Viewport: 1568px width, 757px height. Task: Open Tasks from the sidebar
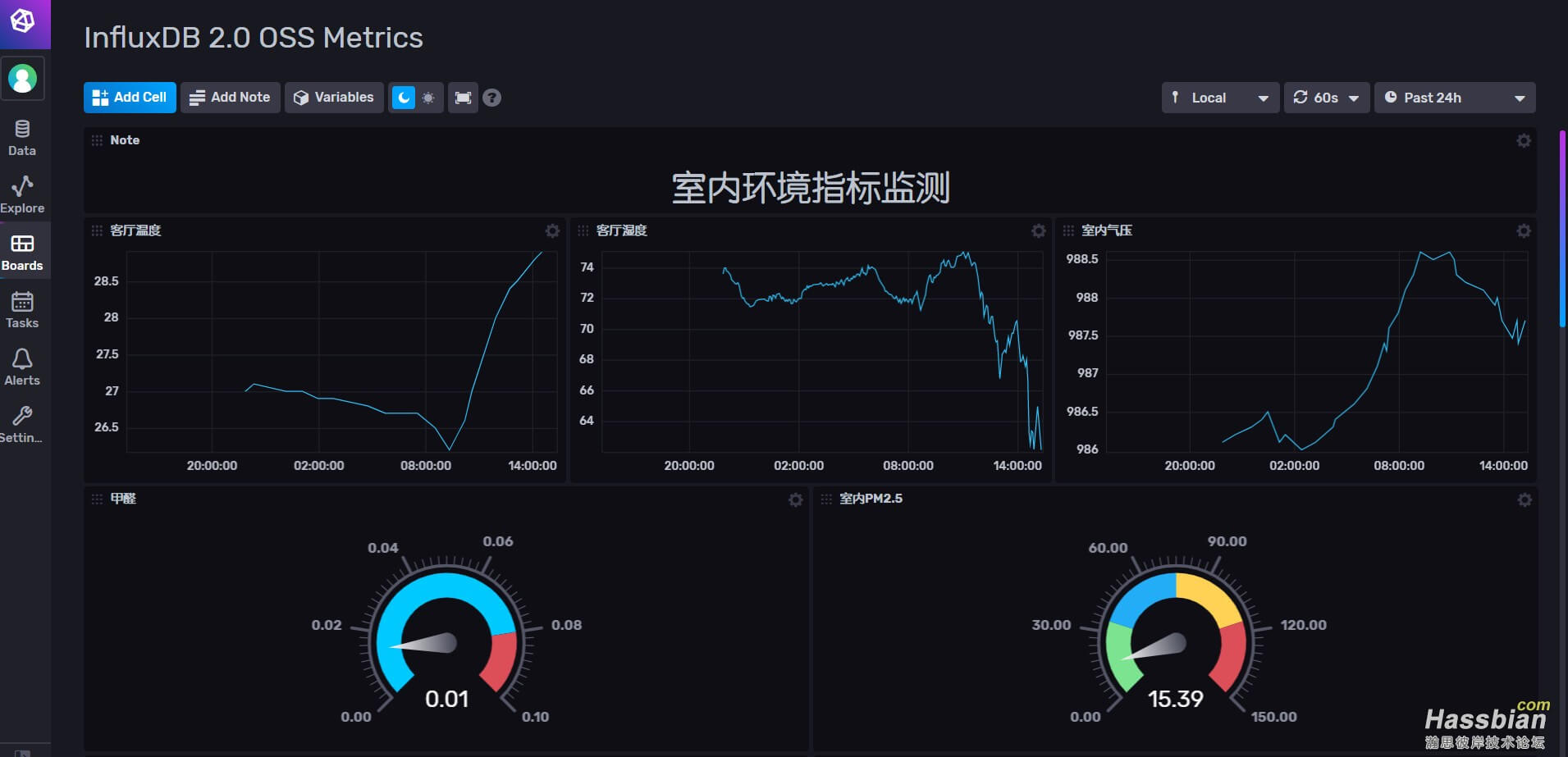[x=22, y=310]
